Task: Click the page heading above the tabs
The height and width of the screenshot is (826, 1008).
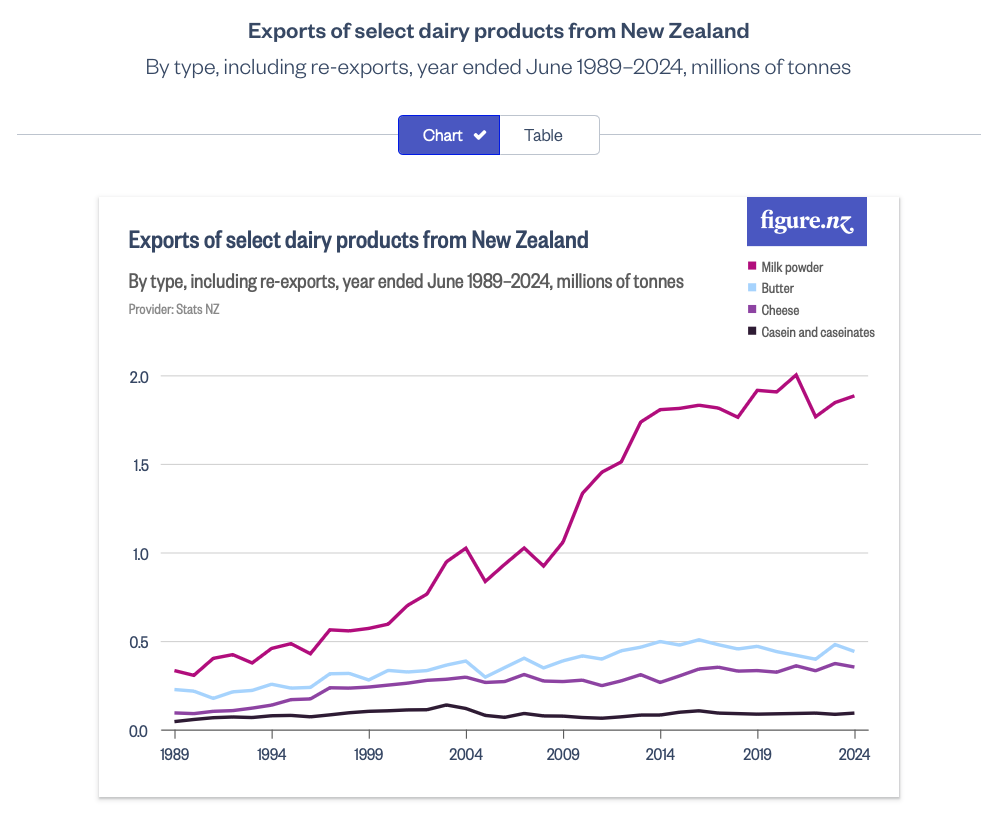Action: point(498,31)
